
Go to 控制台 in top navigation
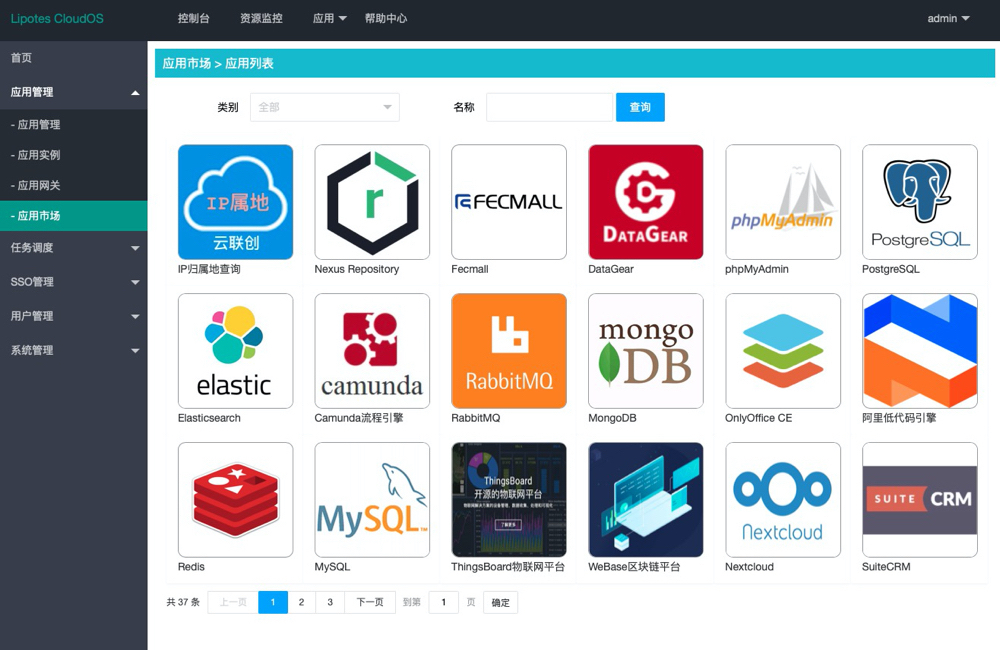pos(193,18)
